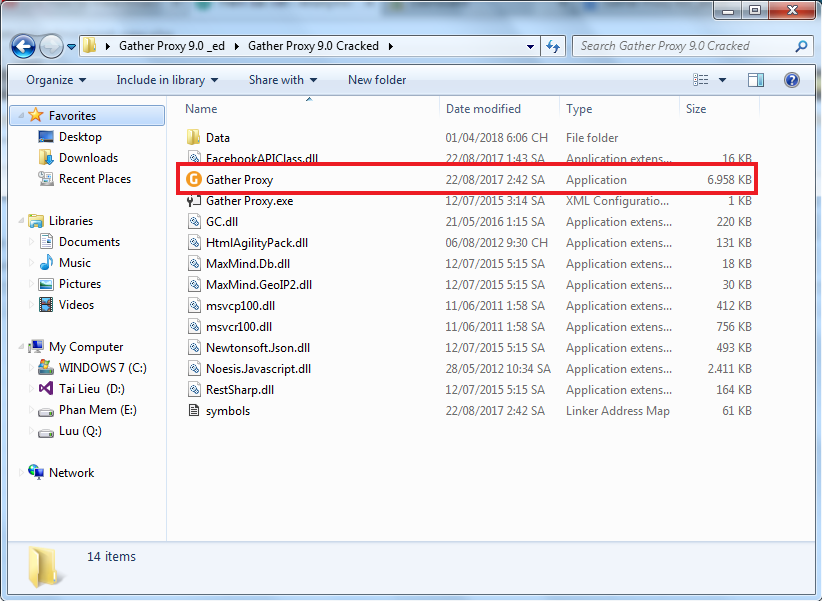The image size is (822, 601).
Task: Click the orange Gather Proxy application icon
Action: coord(193,179)
